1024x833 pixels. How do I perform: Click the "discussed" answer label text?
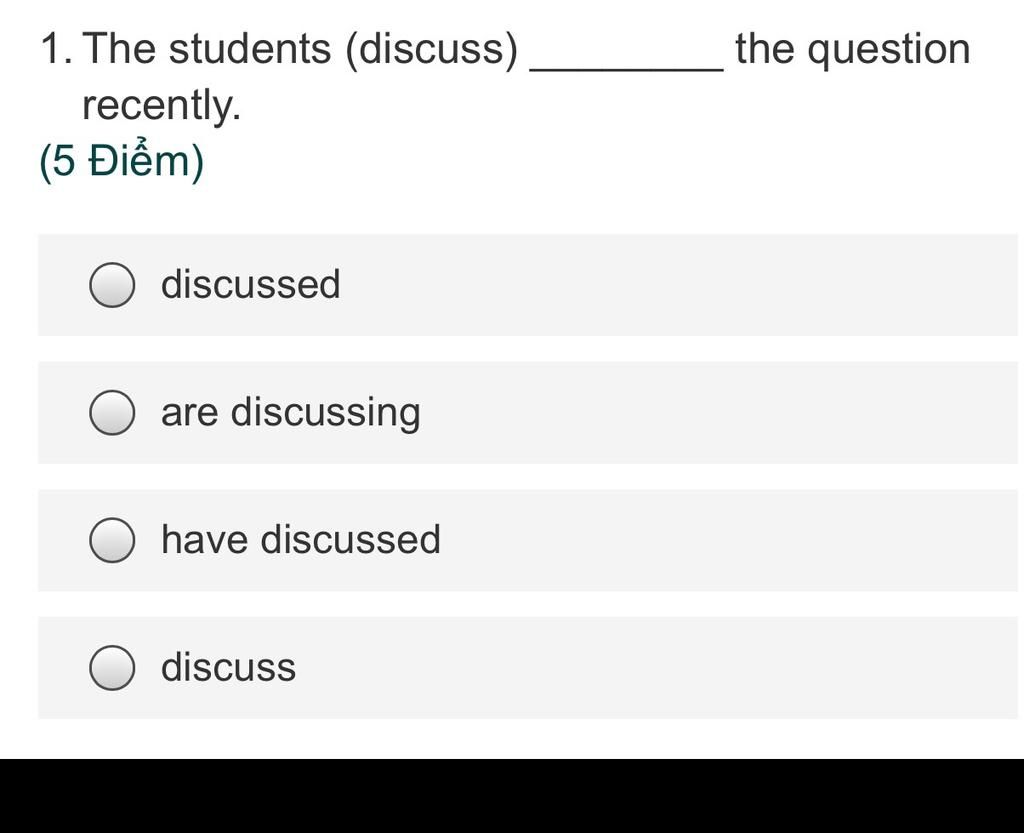tap(251, 285)
